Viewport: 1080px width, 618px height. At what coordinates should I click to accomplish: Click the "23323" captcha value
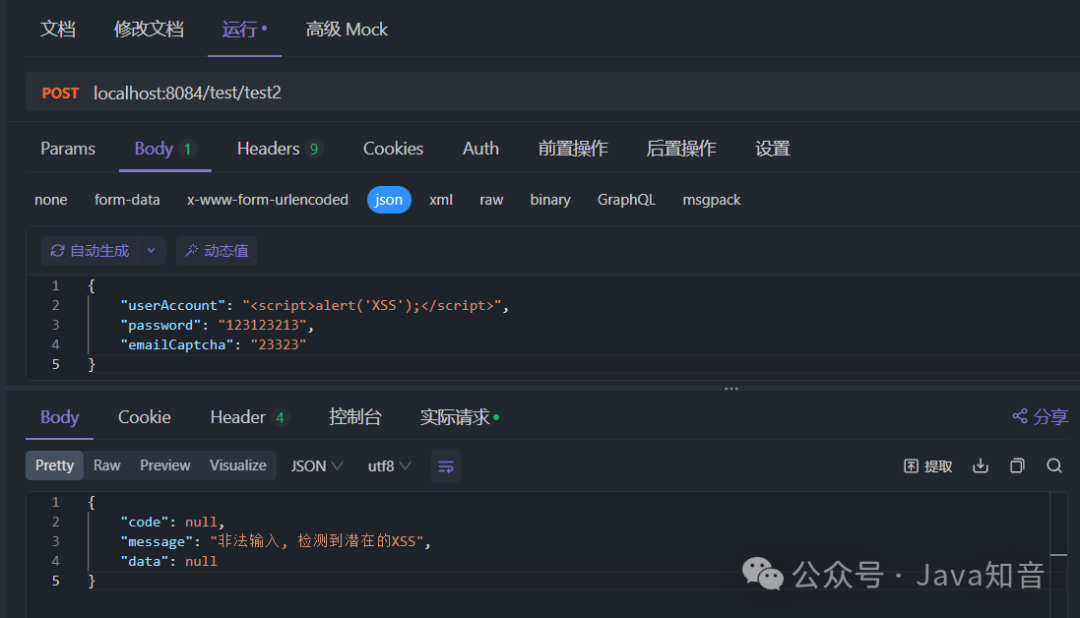click(278, 344)
